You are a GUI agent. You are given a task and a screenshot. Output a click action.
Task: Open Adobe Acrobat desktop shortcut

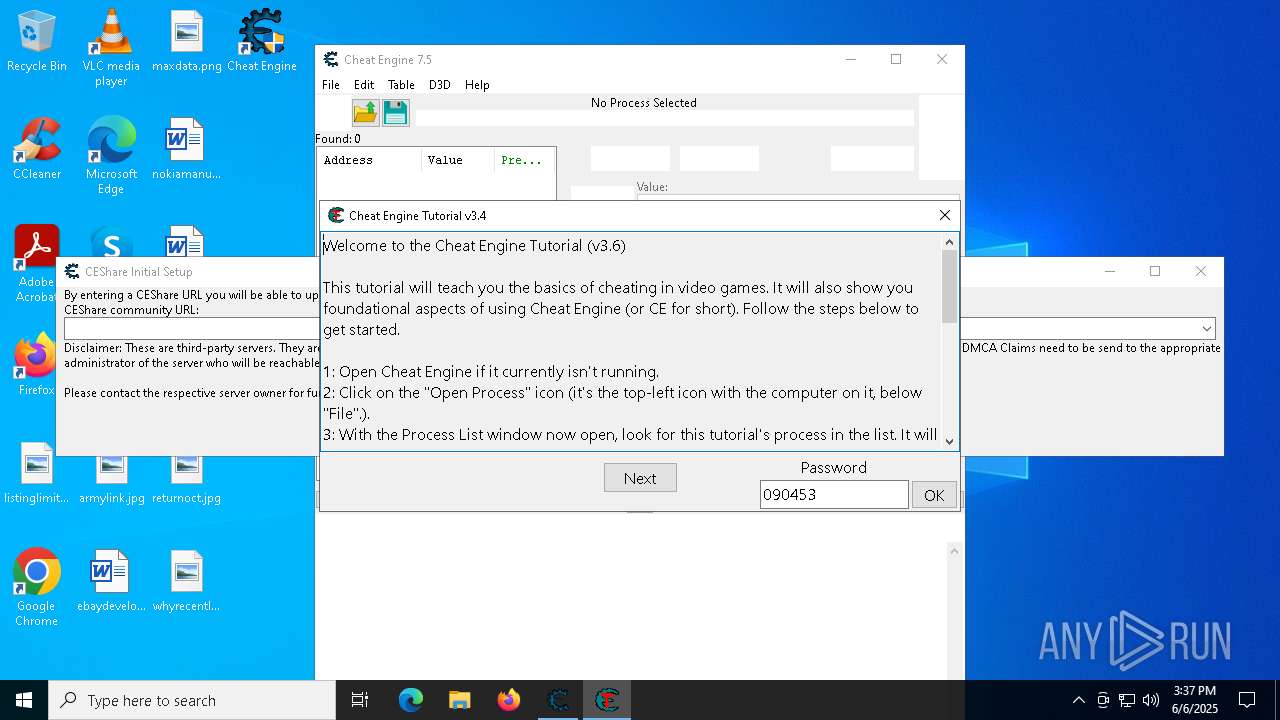point(37,264)
